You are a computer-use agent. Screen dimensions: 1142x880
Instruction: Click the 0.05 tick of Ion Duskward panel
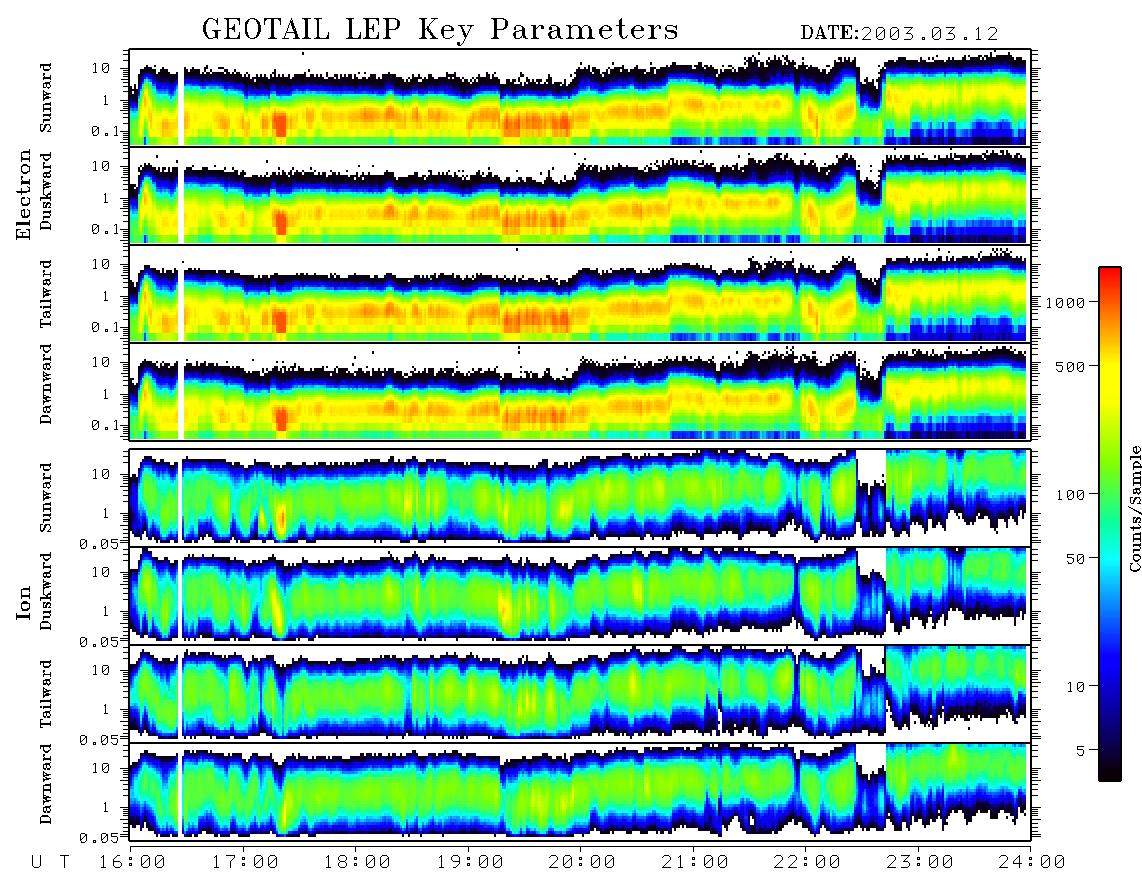100,642
